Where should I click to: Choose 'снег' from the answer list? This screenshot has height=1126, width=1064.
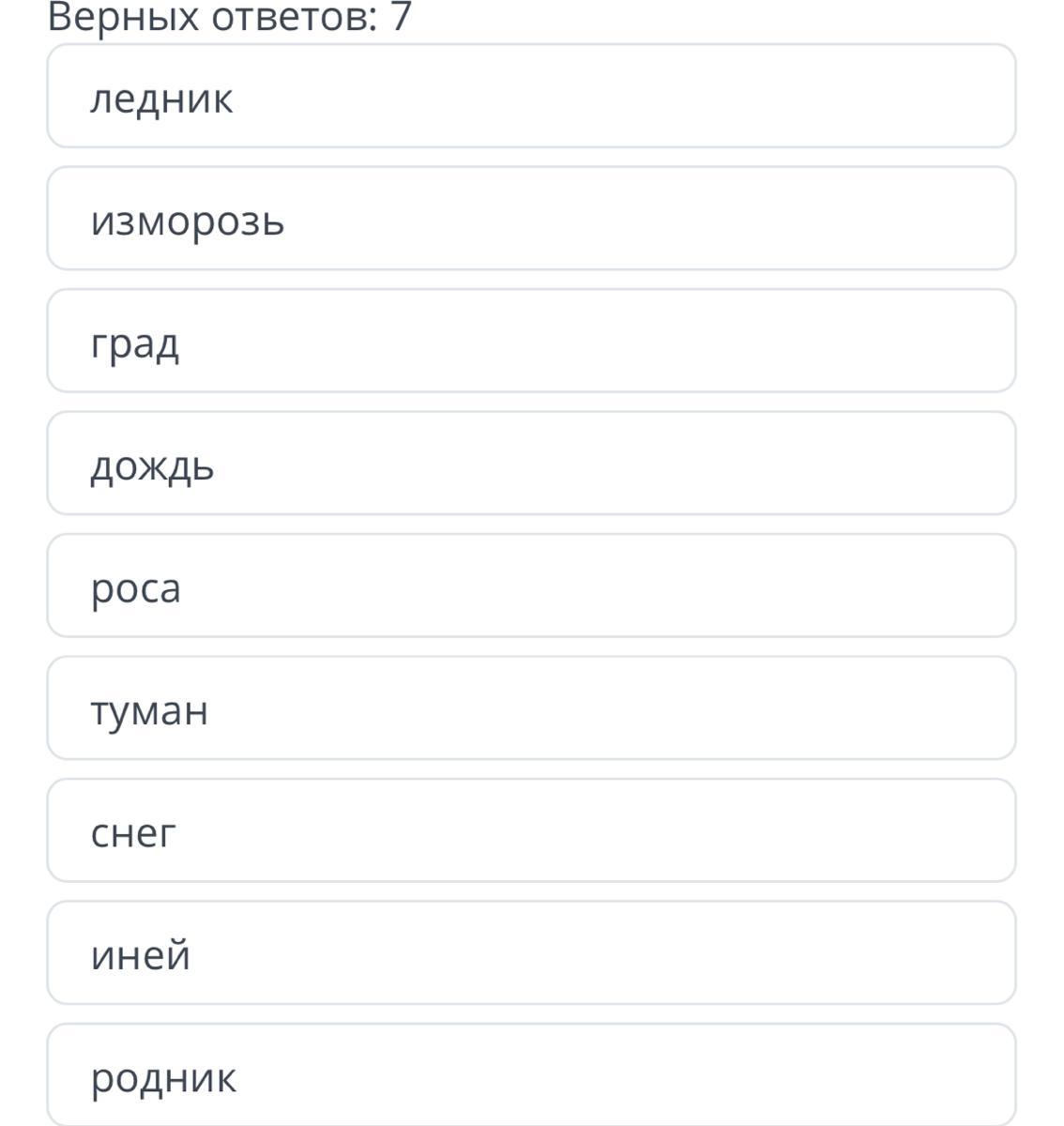coord(531,830)
